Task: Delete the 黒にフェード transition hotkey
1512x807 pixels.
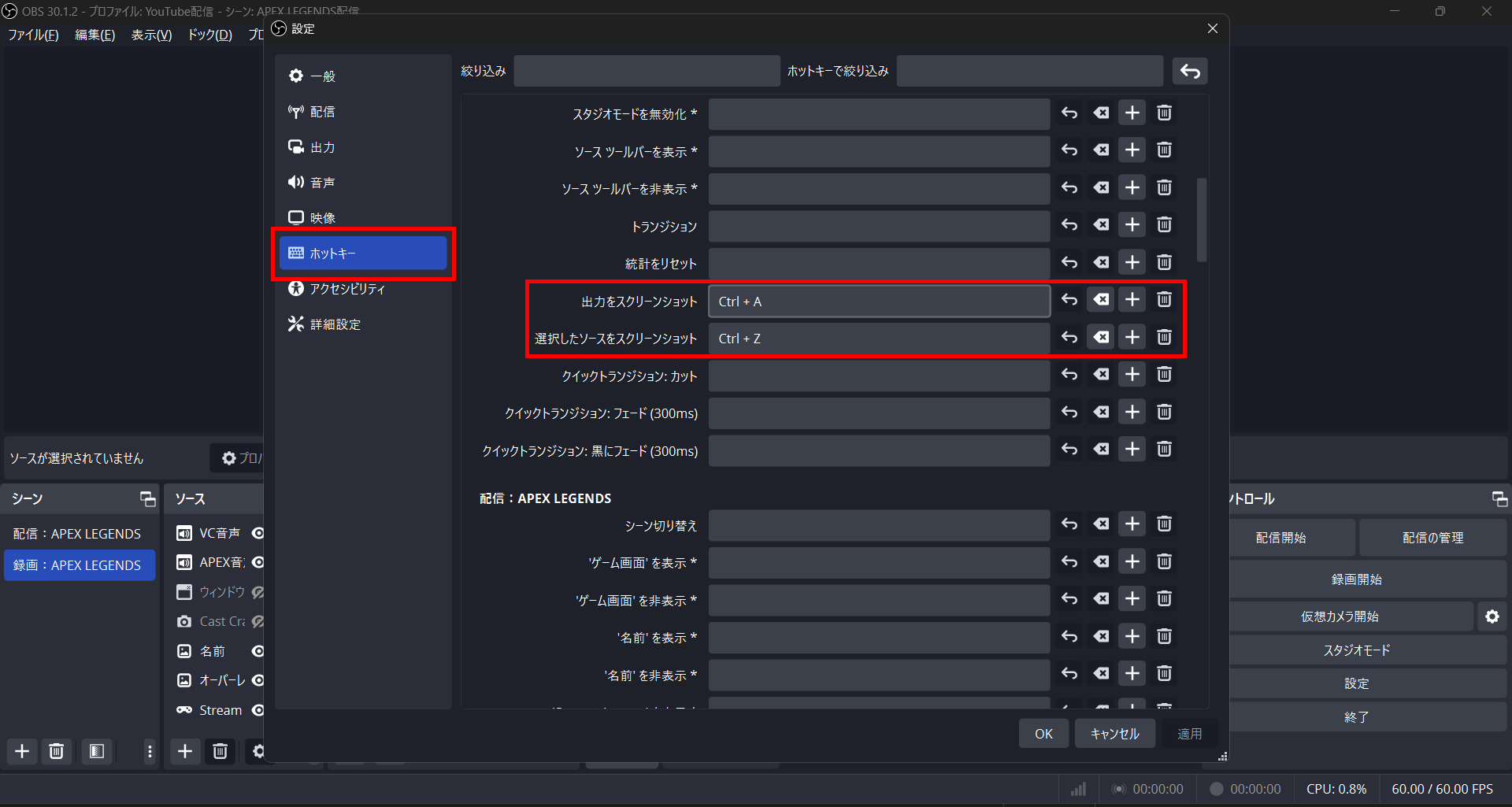Action: (x=1164, y=450)
